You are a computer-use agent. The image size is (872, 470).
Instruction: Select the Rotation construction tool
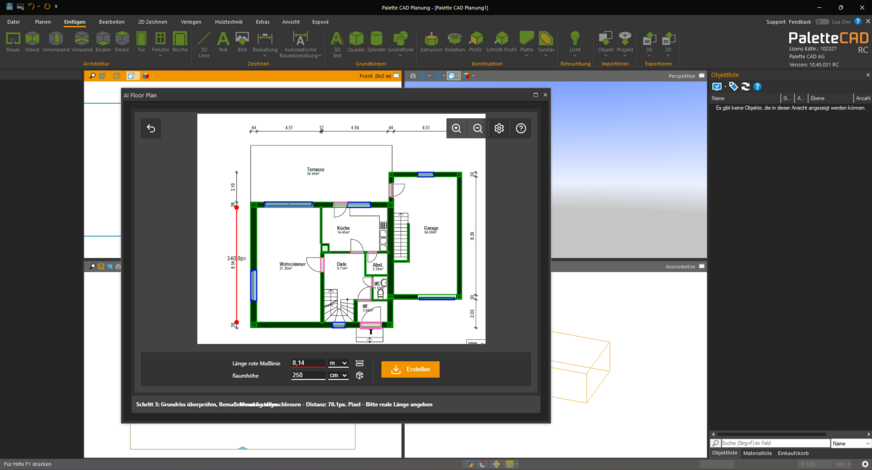454,42
